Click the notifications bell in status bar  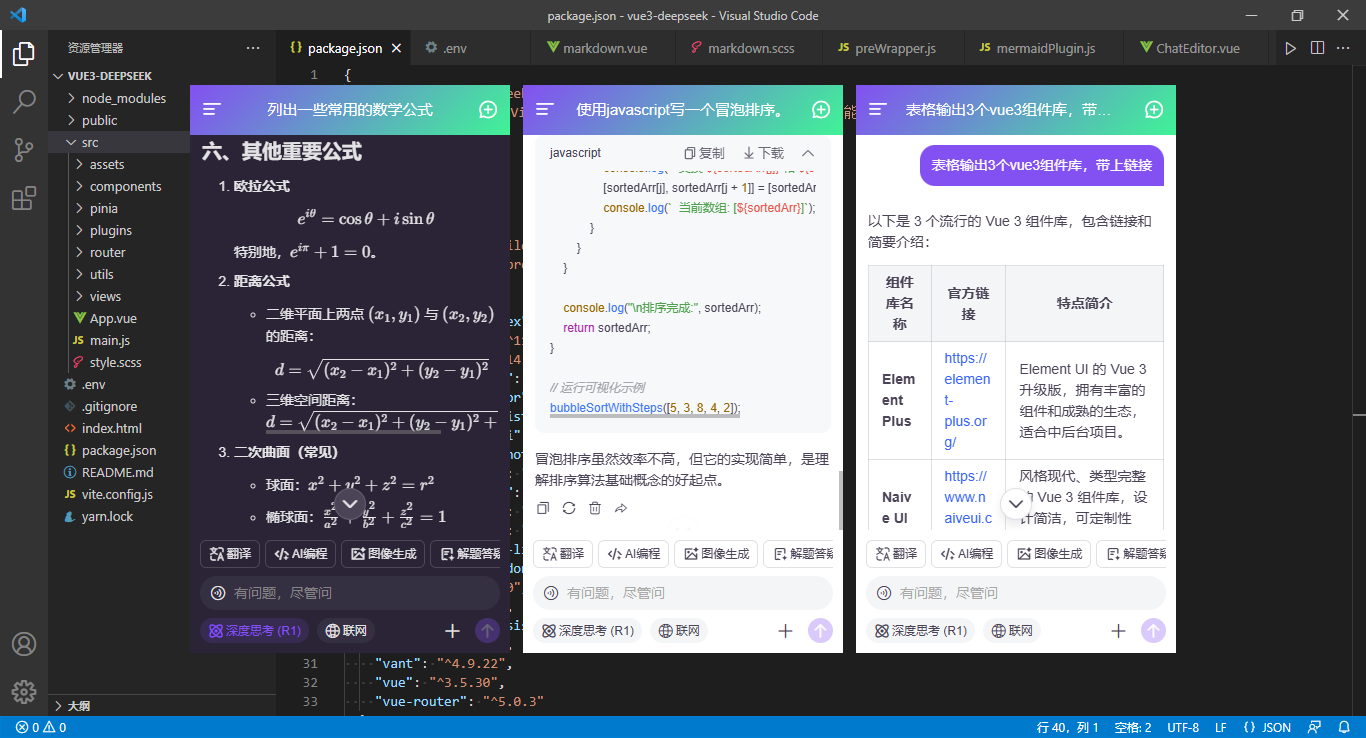coord(1344,727)
